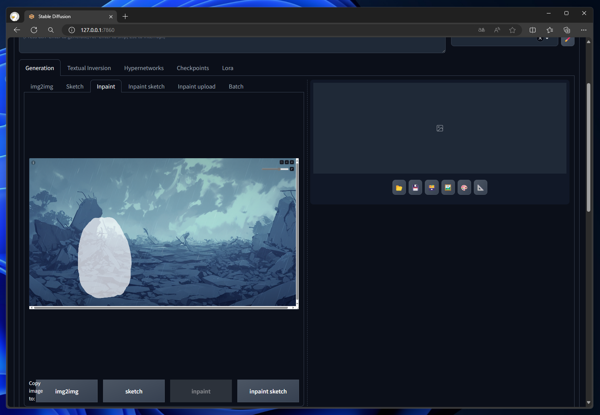Open browser collections icon
The width and height of the screenshot is (600, 415).
tap(567, 30)
